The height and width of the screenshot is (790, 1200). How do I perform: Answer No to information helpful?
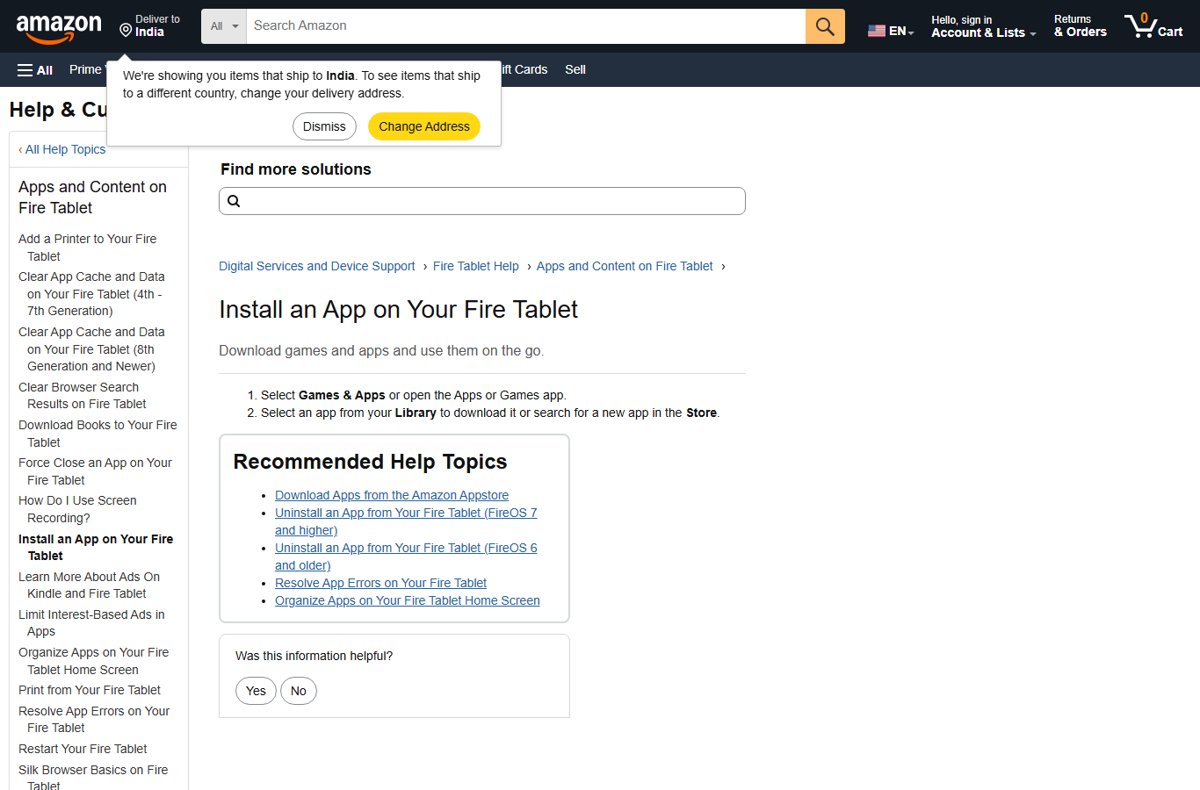[x=298, y=691]
